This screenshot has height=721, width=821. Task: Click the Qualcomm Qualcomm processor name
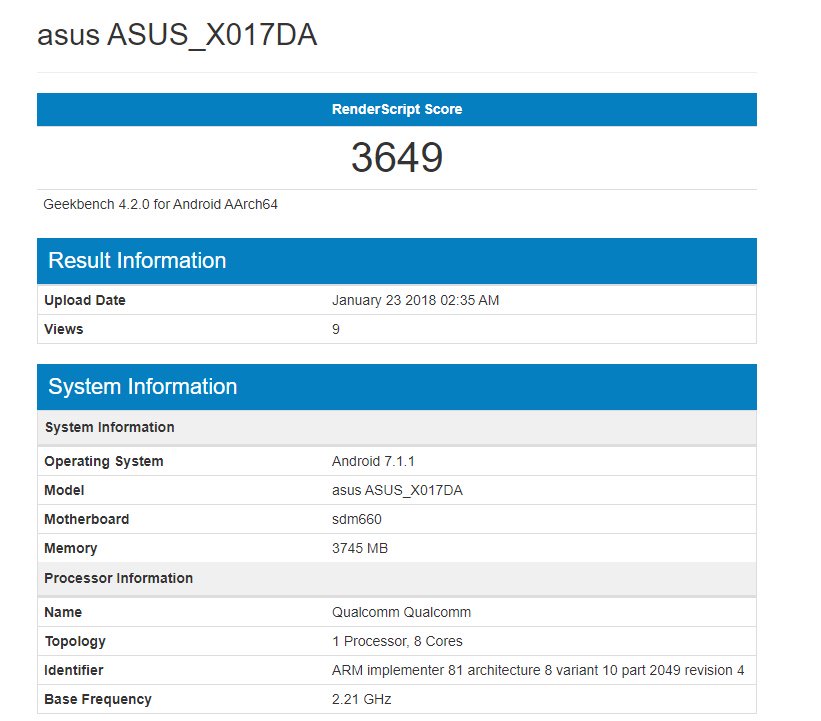pos(401,612)
